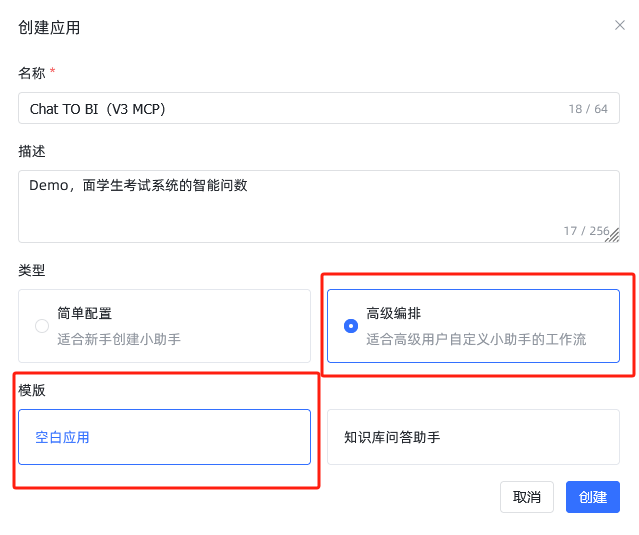Screen dimensions: 639x535
Task: Close the 创建应用 dialog with X
Action: [x=620, y=25]
